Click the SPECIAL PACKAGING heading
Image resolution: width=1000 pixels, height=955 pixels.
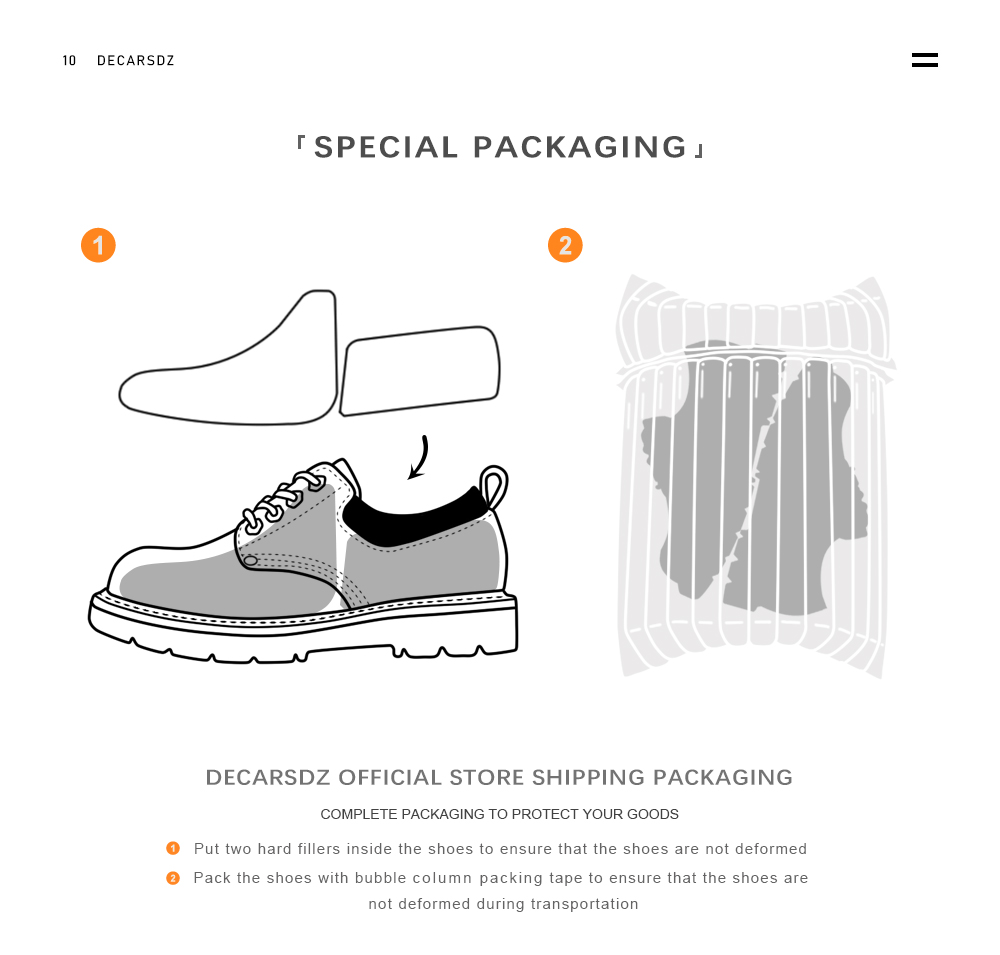[x=501, y=147]
